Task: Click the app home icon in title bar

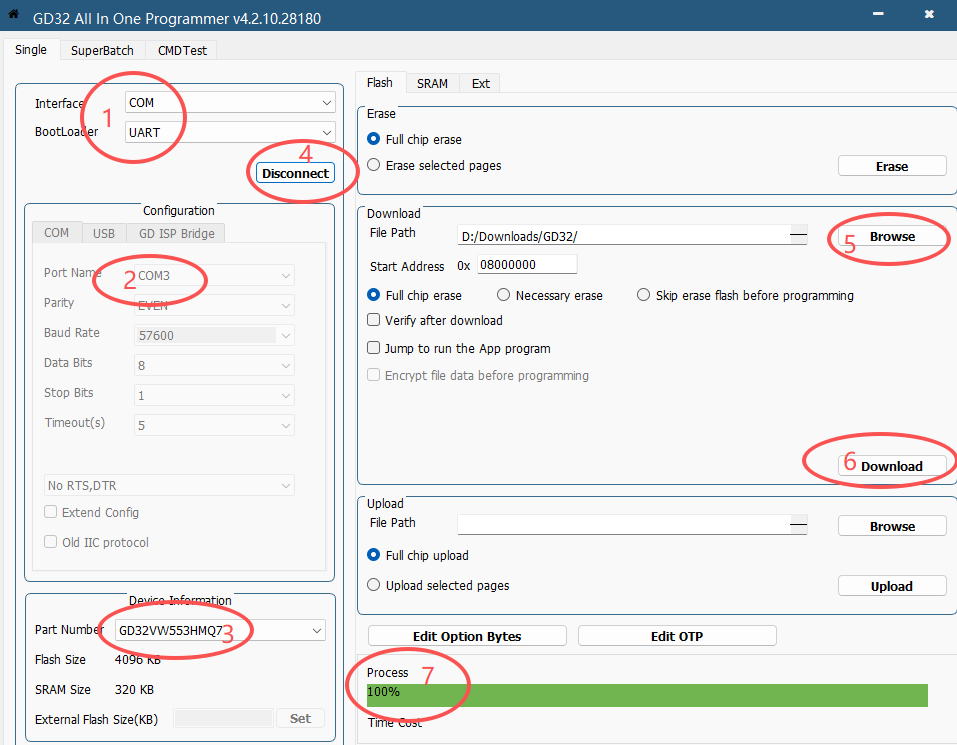Action: coord(14,16)
